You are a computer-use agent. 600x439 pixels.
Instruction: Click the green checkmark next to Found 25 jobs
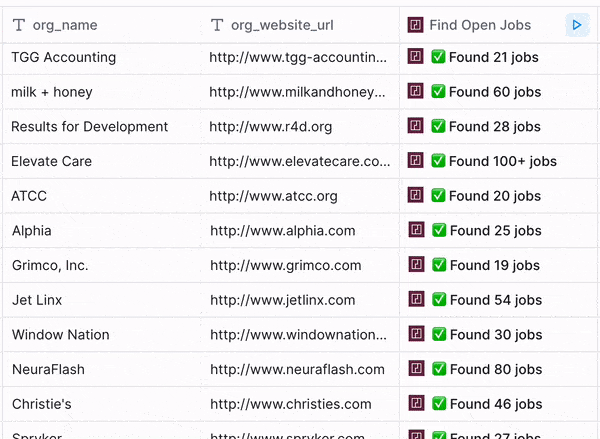[439, 230]
